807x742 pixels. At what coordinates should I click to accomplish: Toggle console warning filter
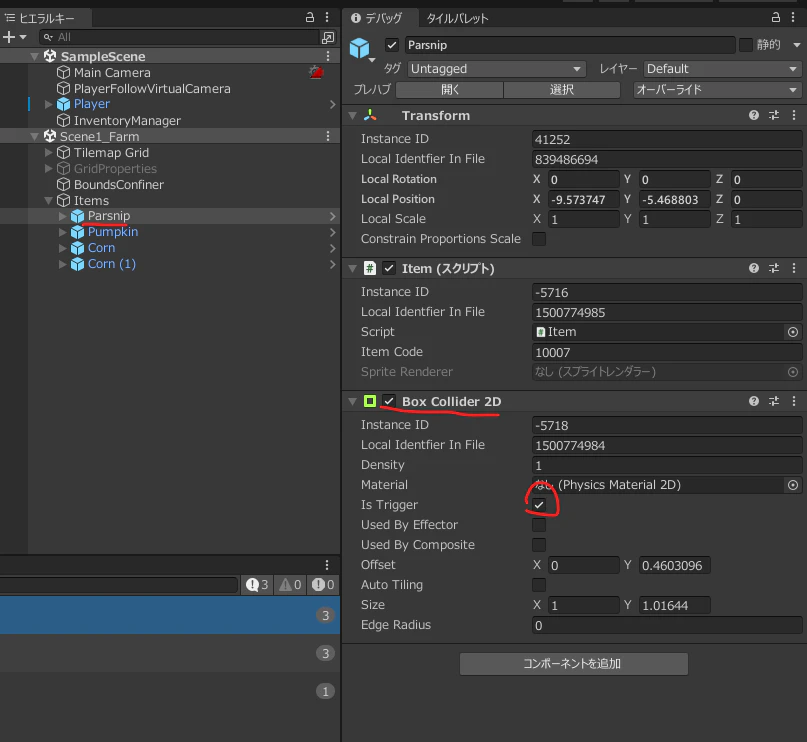pos(290,585)
